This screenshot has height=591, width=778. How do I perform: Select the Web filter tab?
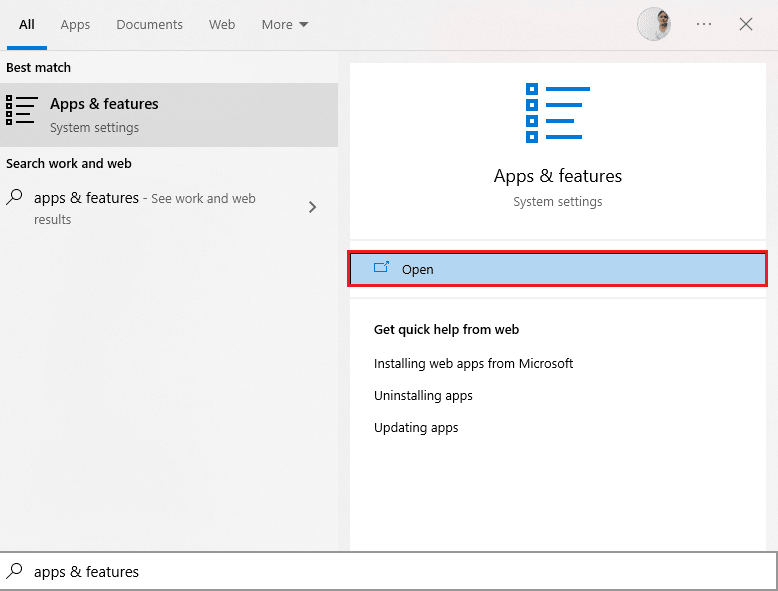222,24
